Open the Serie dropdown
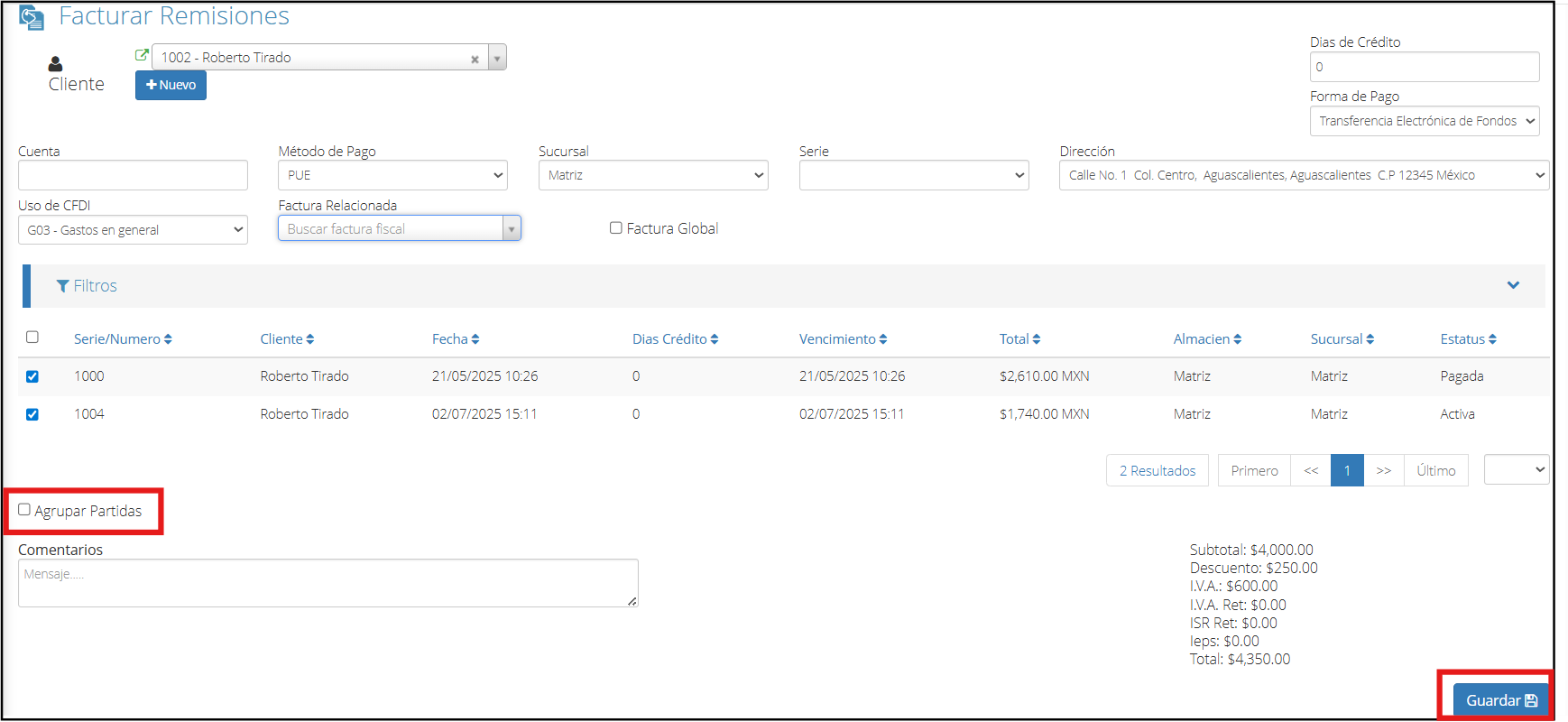 914,175
